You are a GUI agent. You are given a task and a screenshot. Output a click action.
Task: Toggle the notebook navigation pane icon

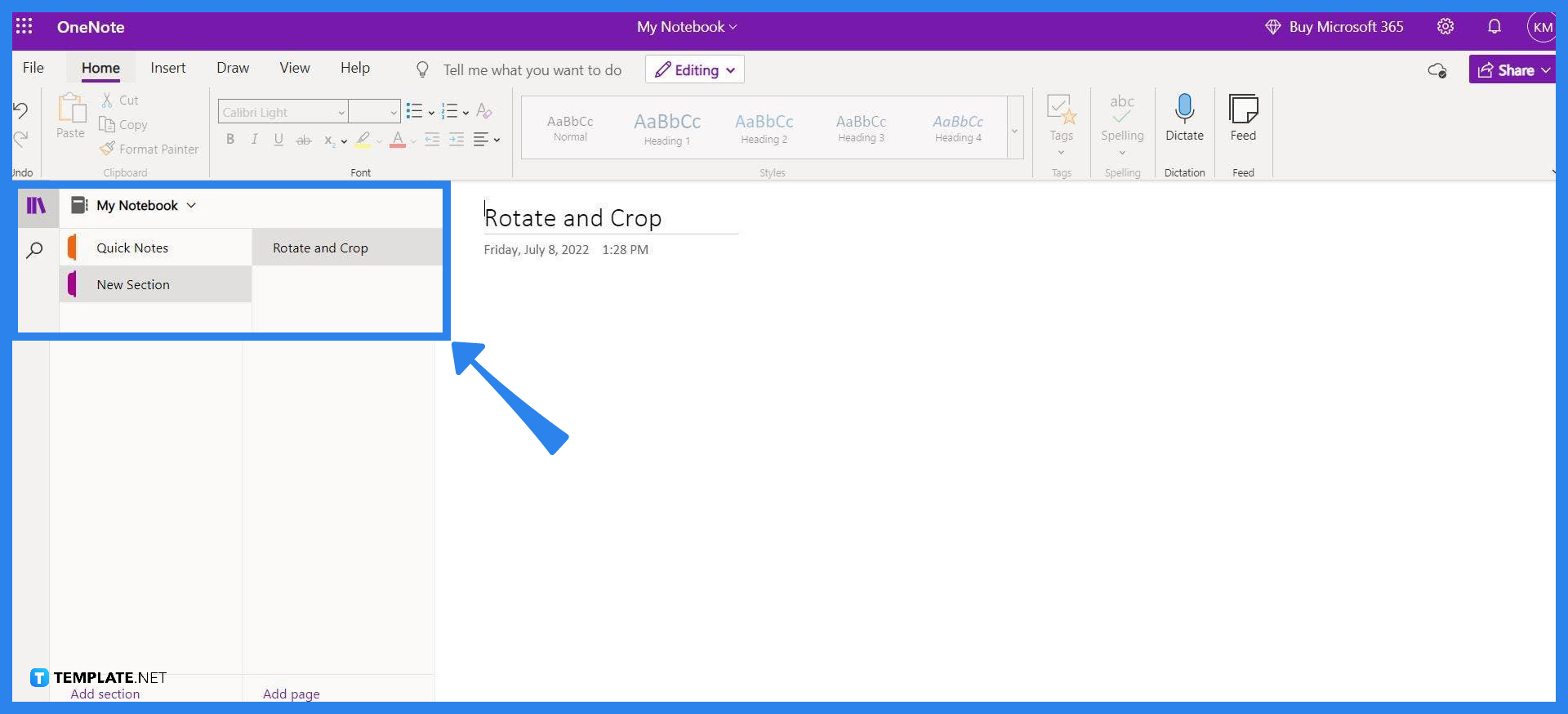[37, 206]
